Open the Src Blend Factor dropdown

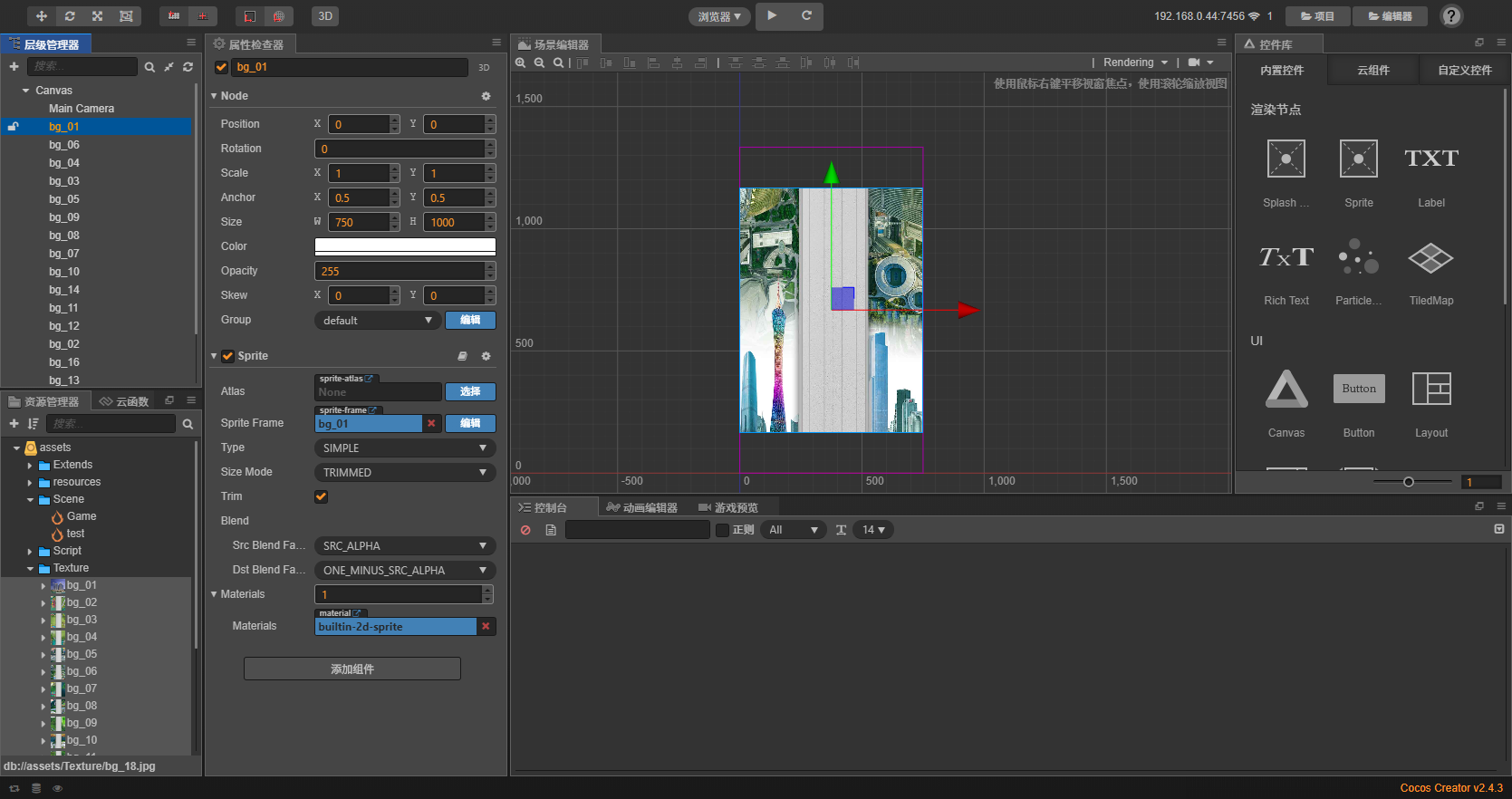pos(404,545)
